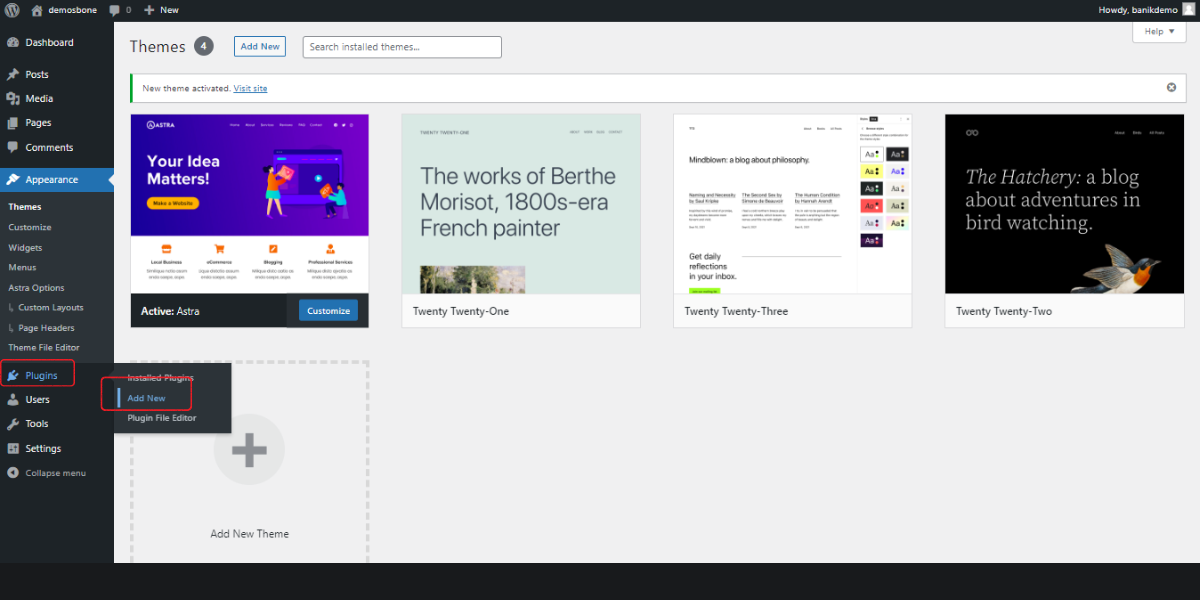Open Menus under Appearance

point(22,267)
